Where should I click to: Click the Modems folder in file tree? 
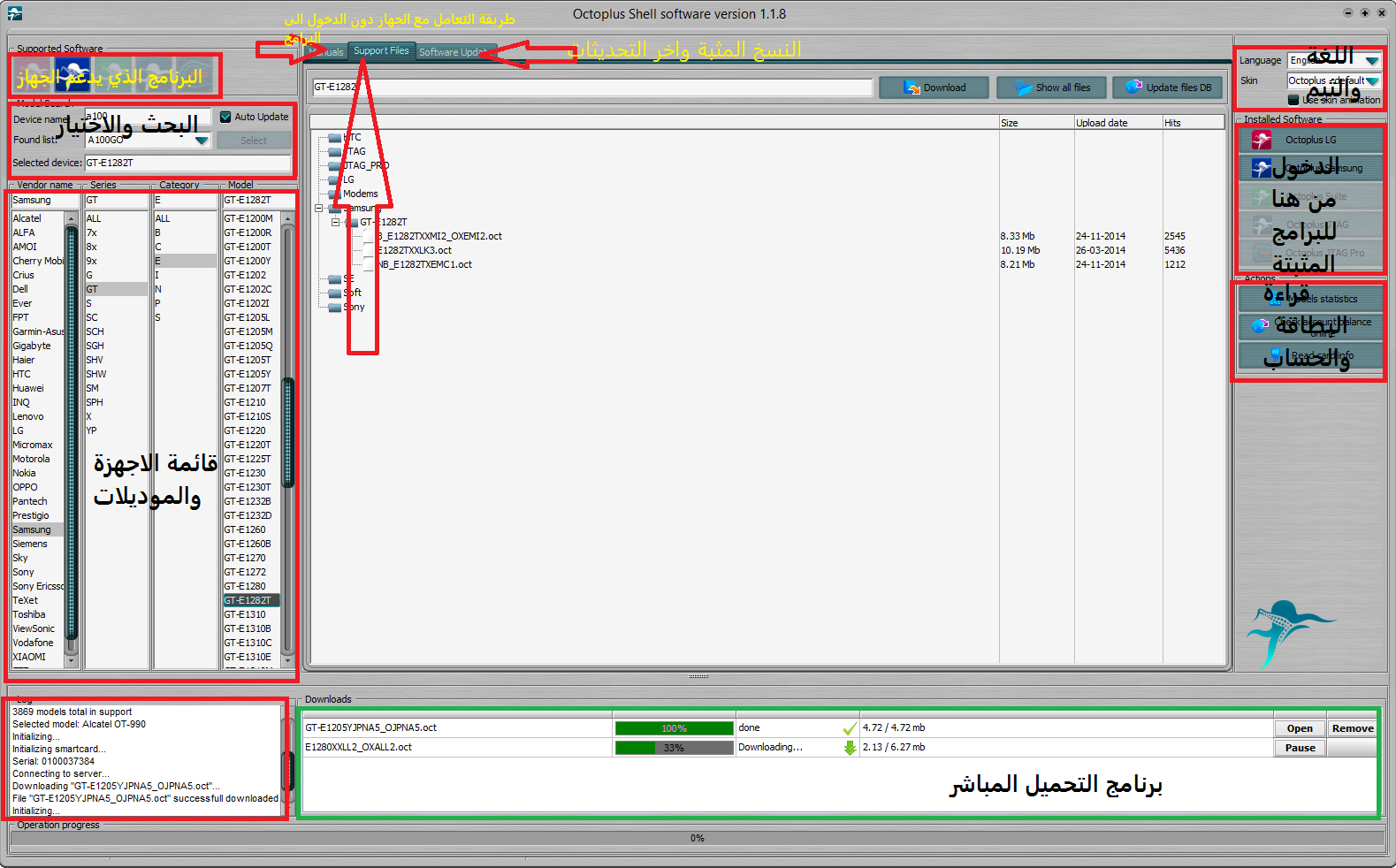353,194
